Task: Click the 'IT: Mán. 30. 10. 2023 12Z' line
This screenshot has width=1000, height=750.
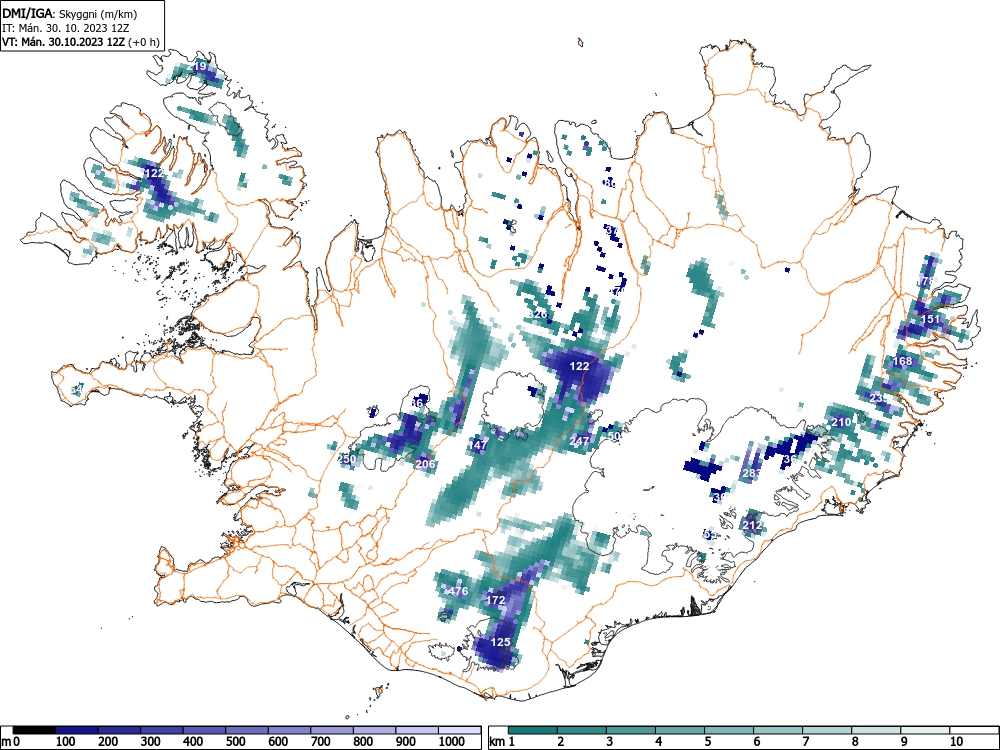Action: pyautogui.click(x=66, y=28)
